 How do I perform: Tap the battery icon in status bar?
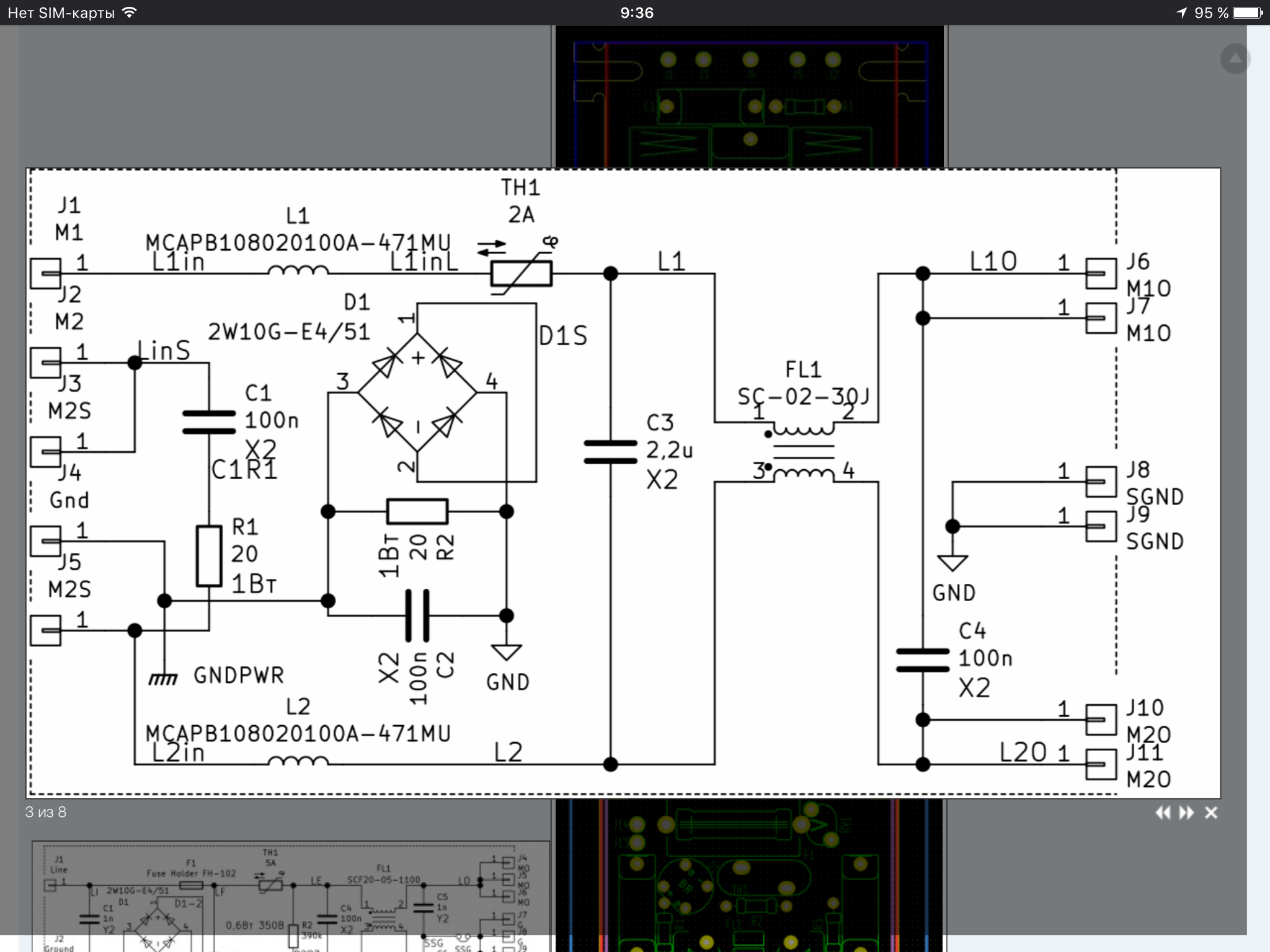1248,12
